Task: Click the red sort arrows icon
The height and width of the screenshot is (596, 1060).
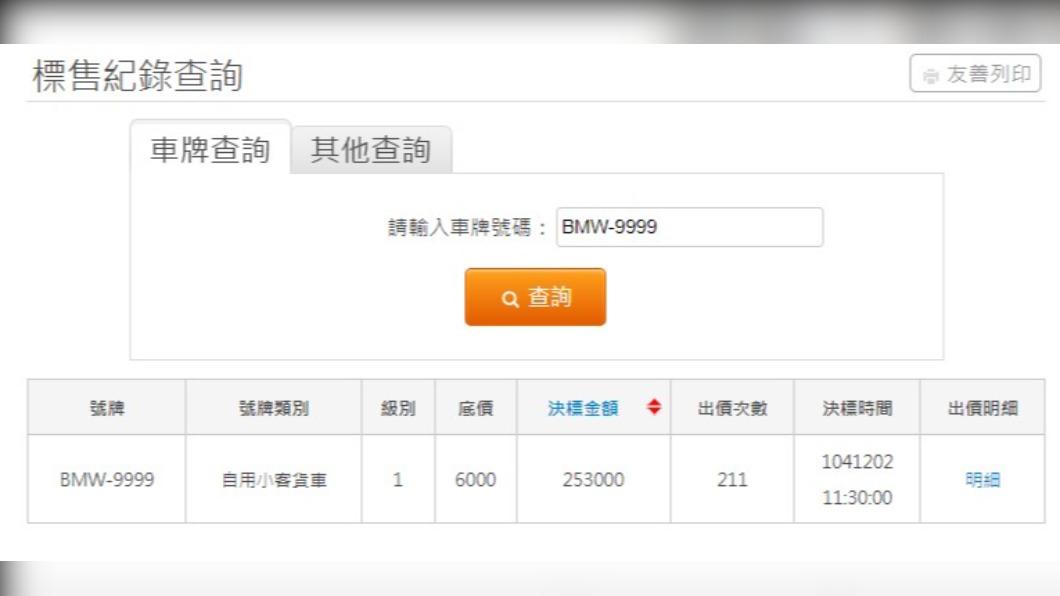Action: click(x=654, y=407)
